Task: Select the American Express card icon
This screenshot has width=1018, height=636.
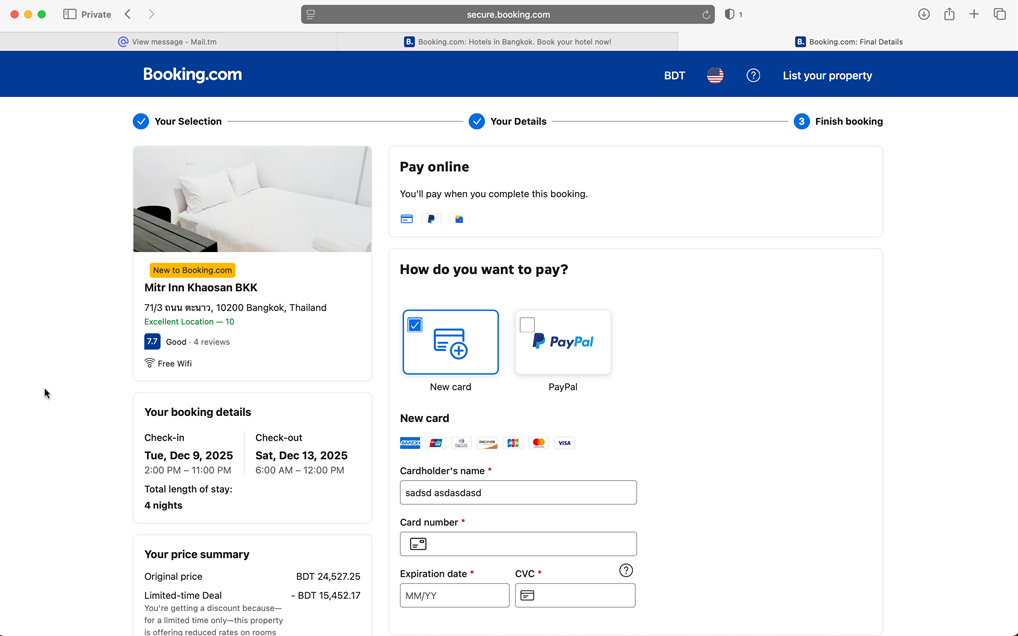Action: (410, 442)
